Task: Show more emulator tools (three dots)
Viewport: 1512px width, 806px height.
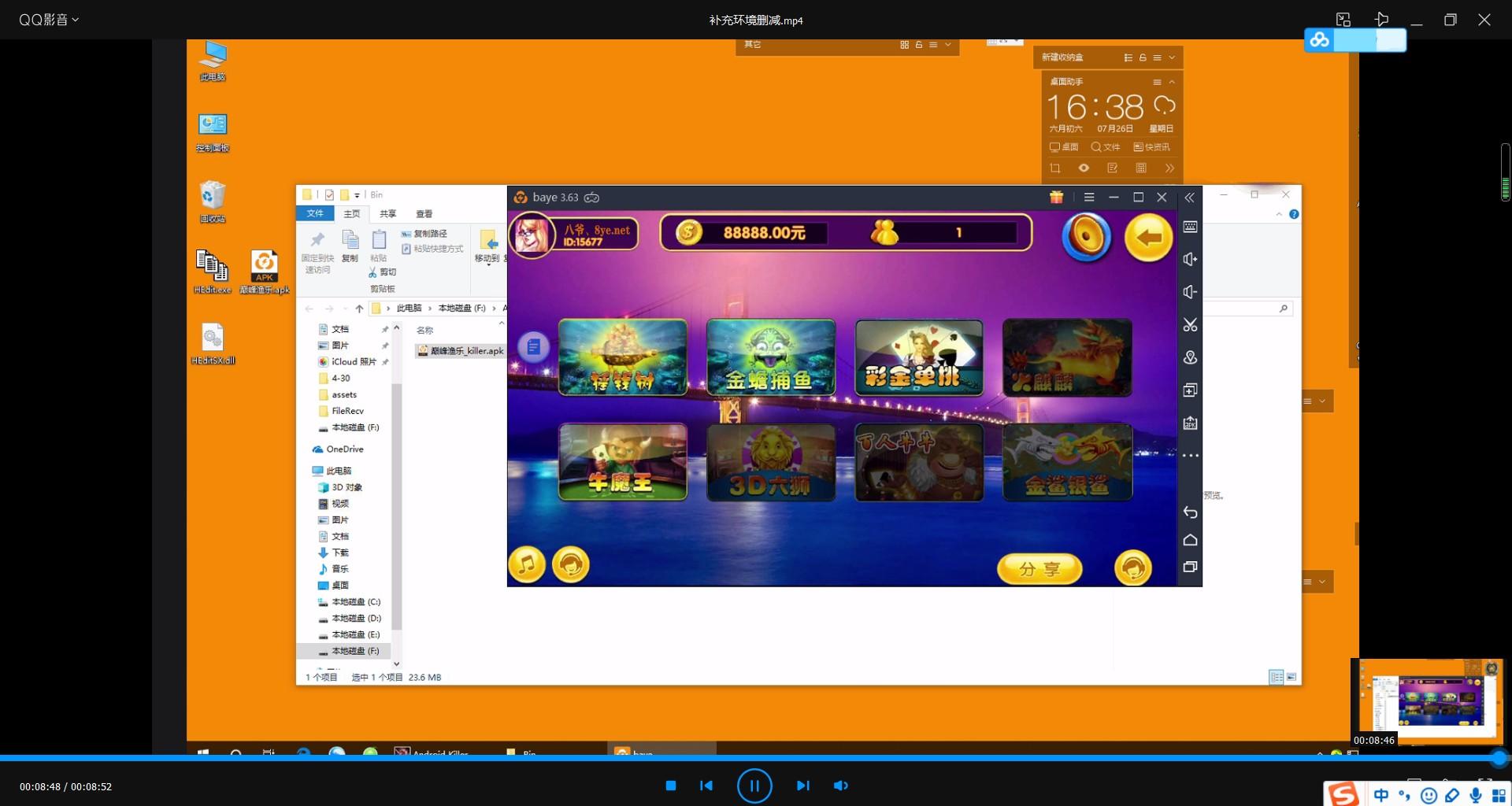Action: 1190,455
